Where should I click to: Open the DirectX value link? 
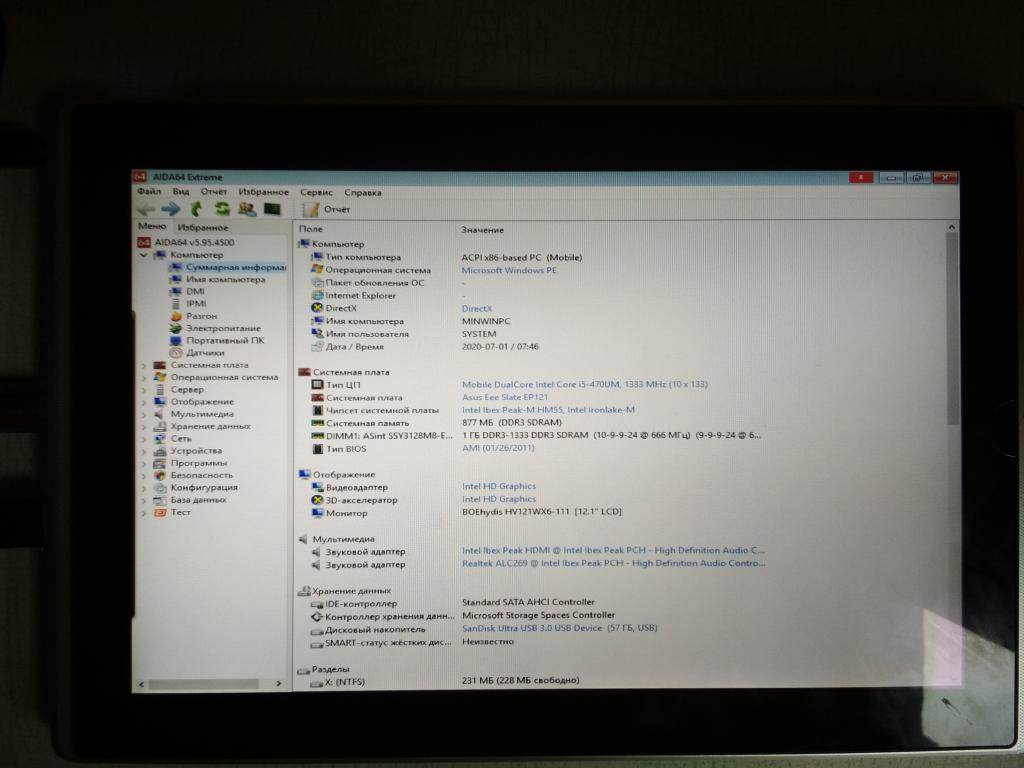(477, 309)
